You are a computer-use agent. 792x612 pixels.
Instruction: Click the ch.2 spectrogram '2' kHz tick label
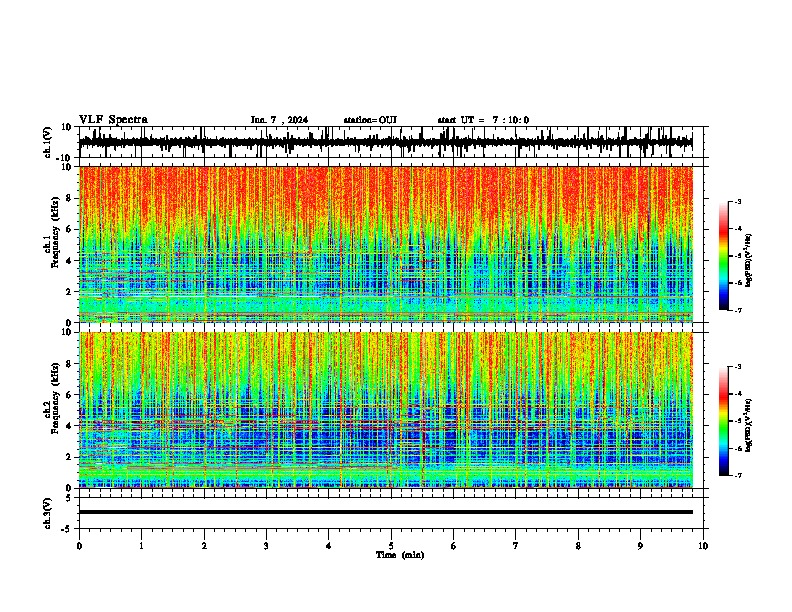69,457
